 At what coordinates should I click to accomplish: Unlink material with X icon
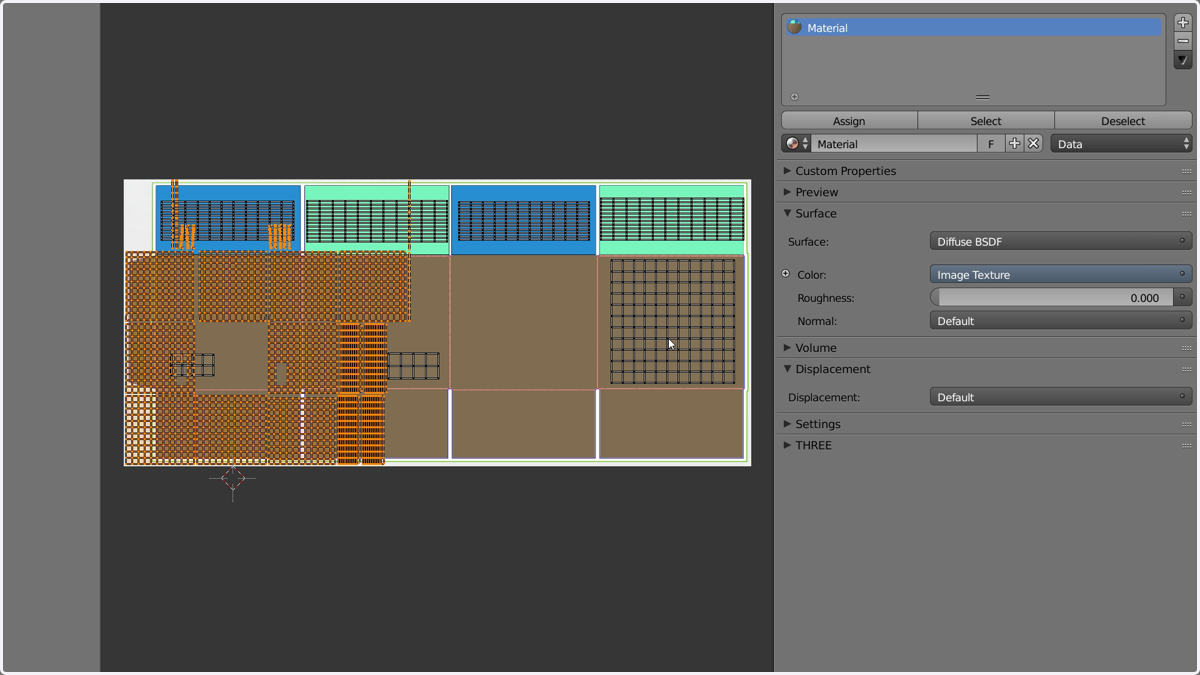(x=1034, y=144)
